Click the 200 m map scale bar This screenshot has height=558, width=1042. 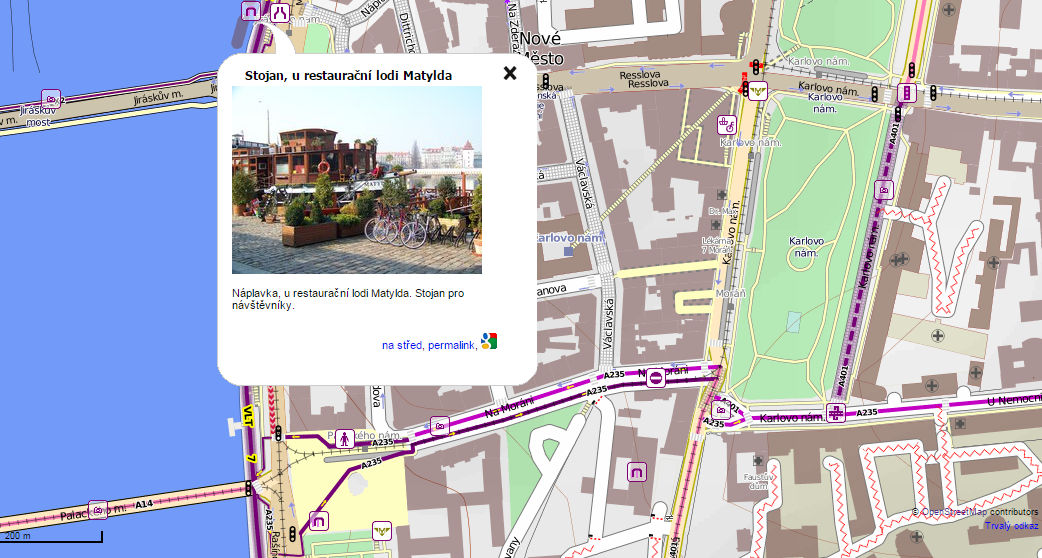click(x=52, y=538)
